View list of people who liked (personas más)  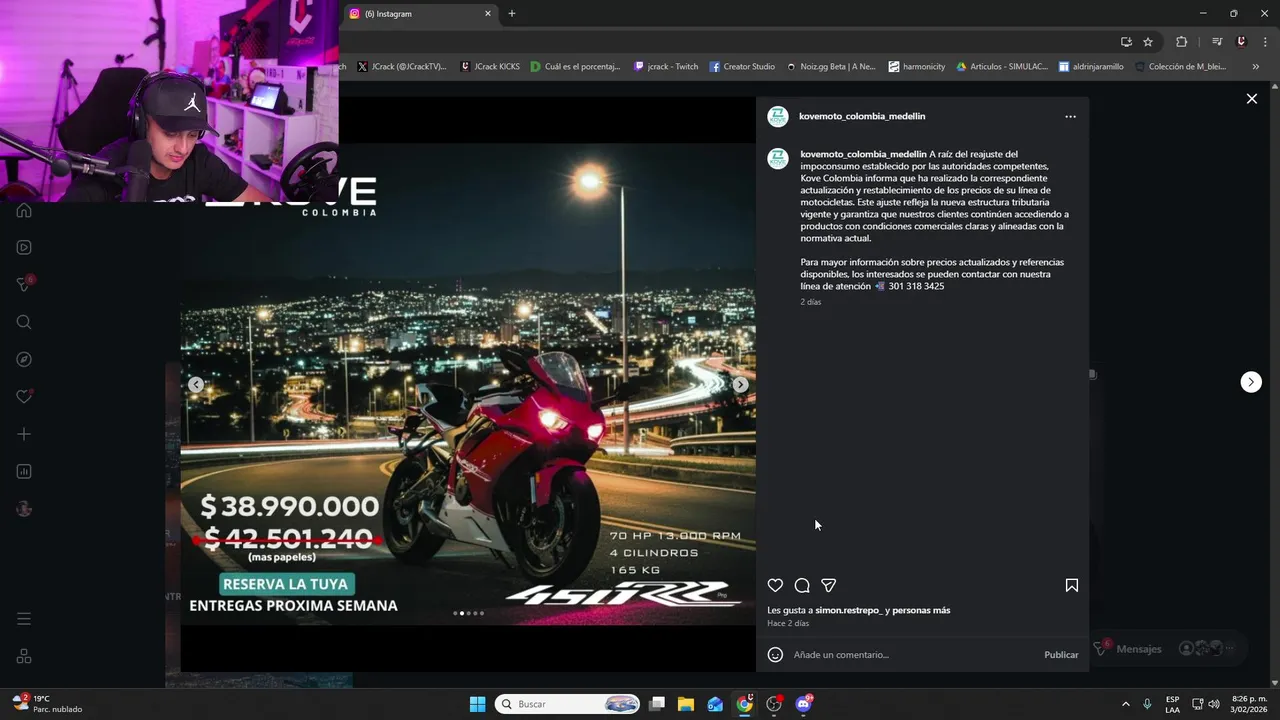pos(921,611)
